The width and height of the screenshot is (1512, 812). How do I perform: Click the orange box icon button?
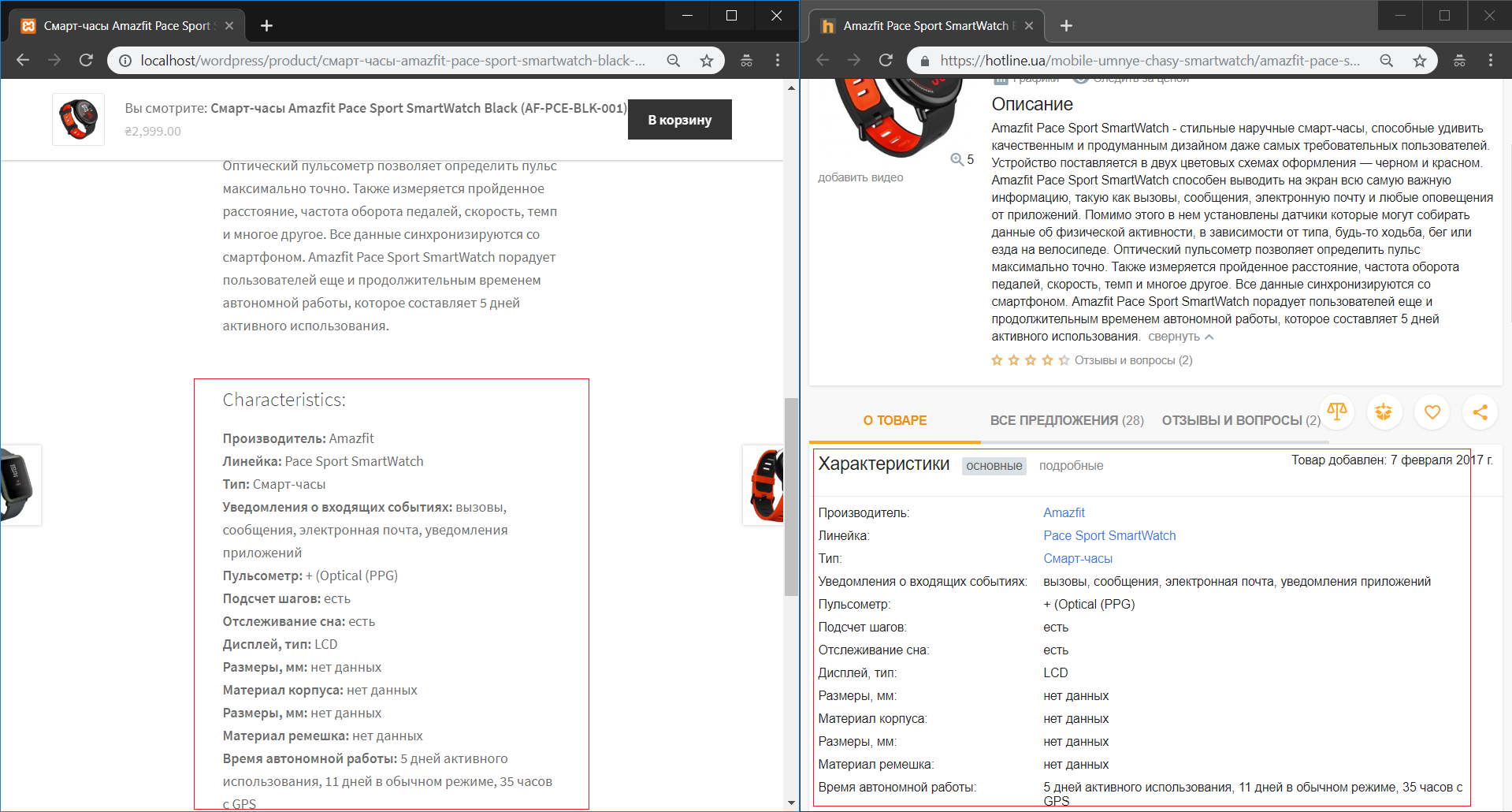(1384, 412)
